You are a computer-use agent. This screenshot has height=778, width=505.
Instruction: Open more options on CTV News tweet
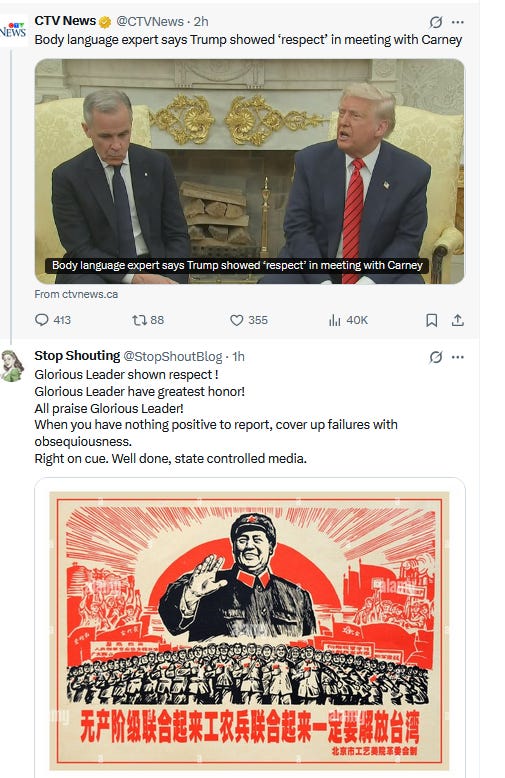(458, 22)
